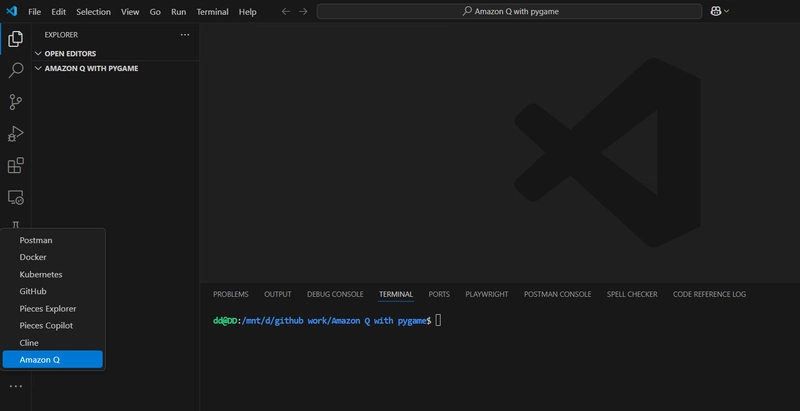Select Kubernetes from the views list
The image size is (800, 411).
pyautogui.click(x=53, y=274)
